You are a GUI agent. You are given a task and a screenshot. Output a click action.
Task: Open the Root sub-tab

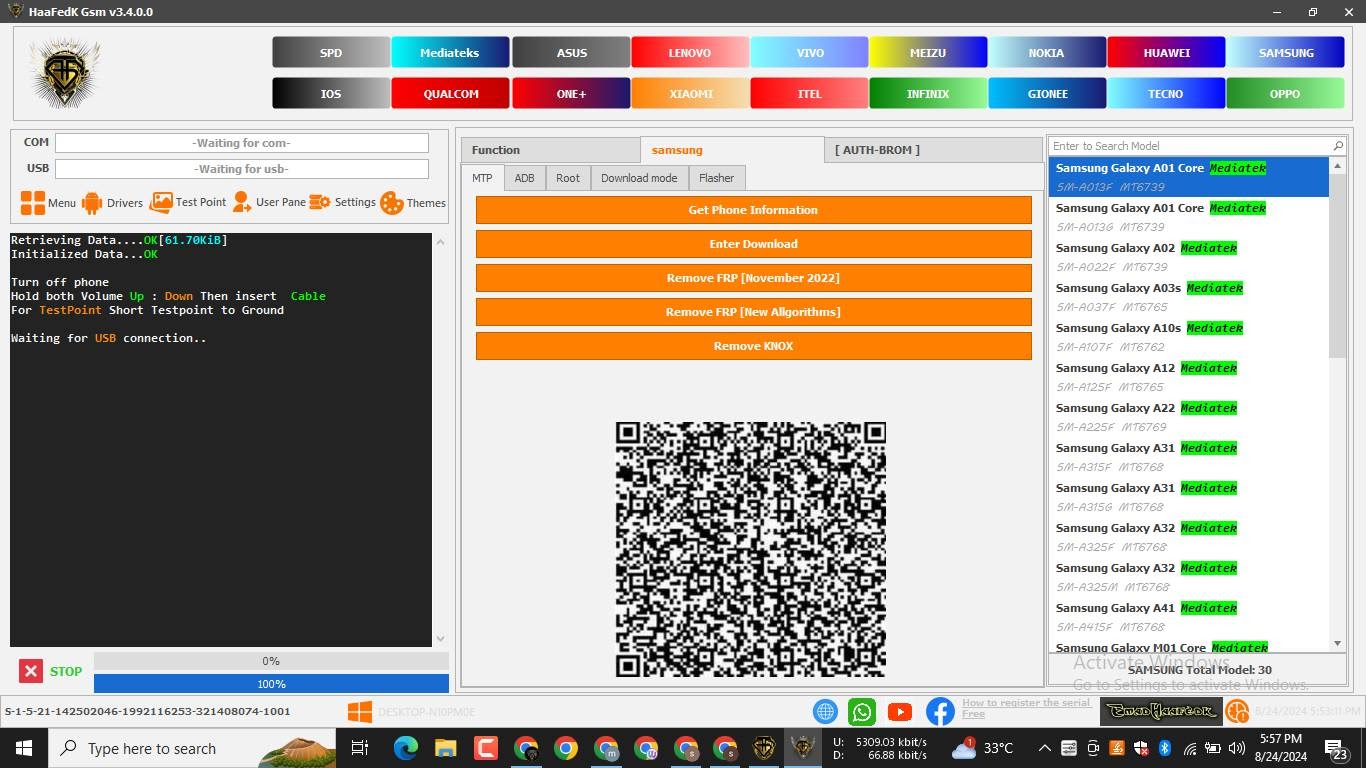568,178
